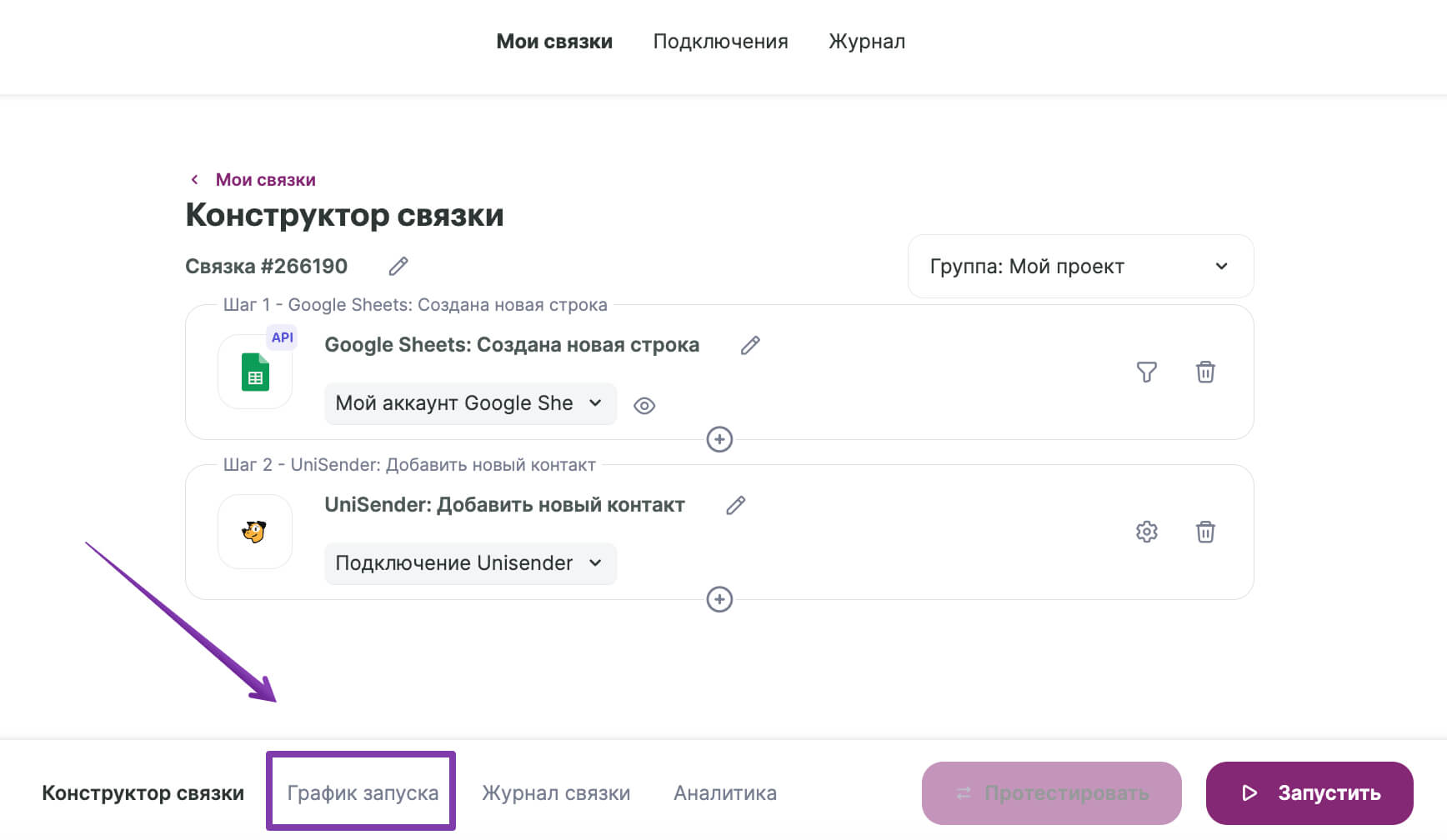Click the Шаг 2 step label
The image size is (1447, 840).
409,465
